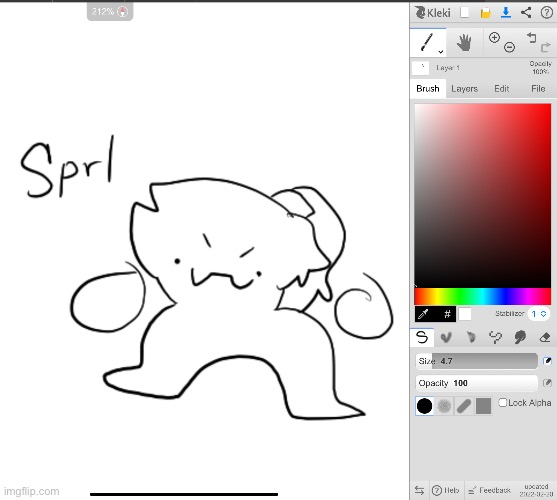557x500 pixels.
Task: Select the Hand pan tool
Action: [x=464, y=43]
